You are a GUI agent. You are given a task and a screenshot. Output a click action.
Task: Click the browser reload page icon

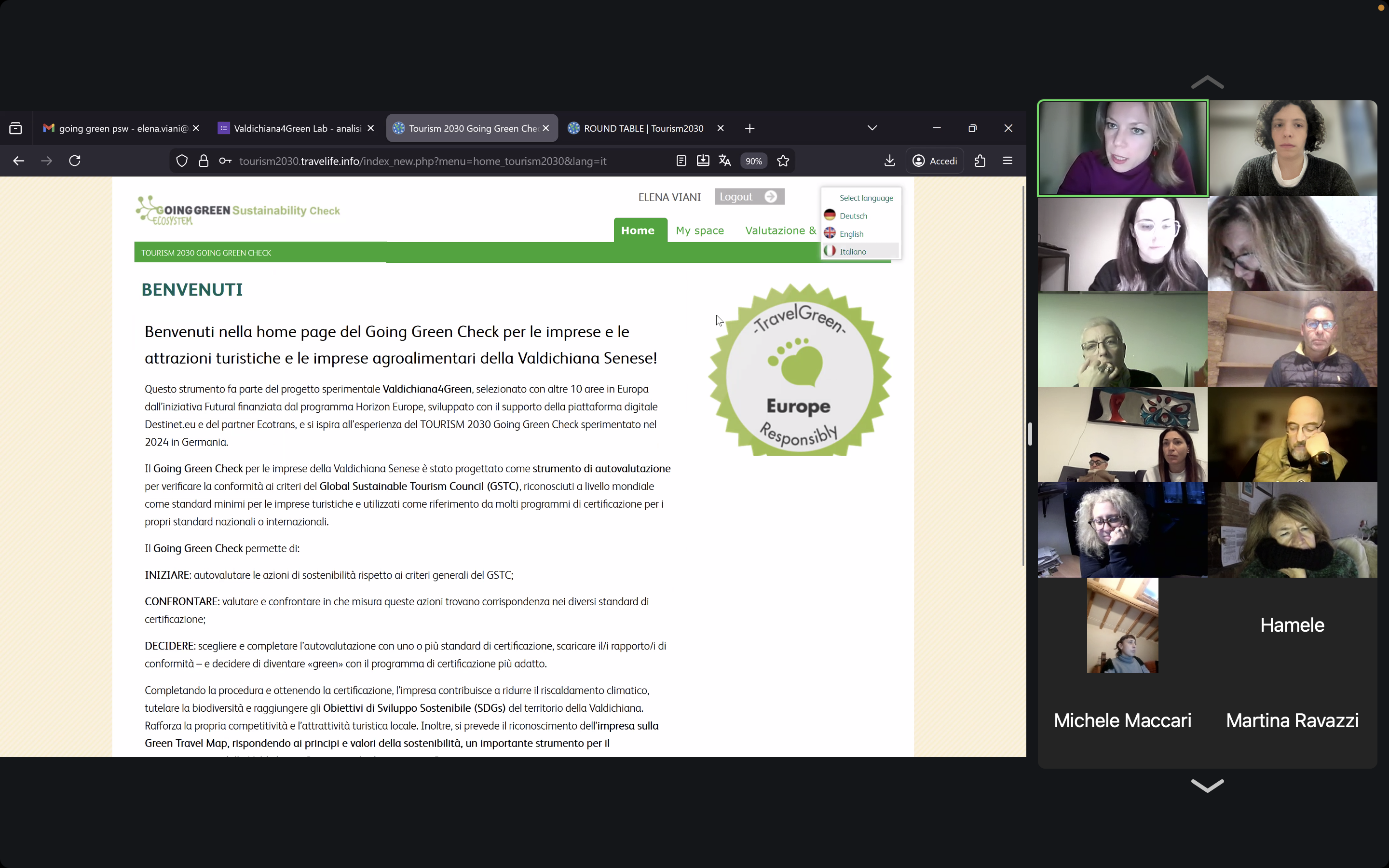75,161
